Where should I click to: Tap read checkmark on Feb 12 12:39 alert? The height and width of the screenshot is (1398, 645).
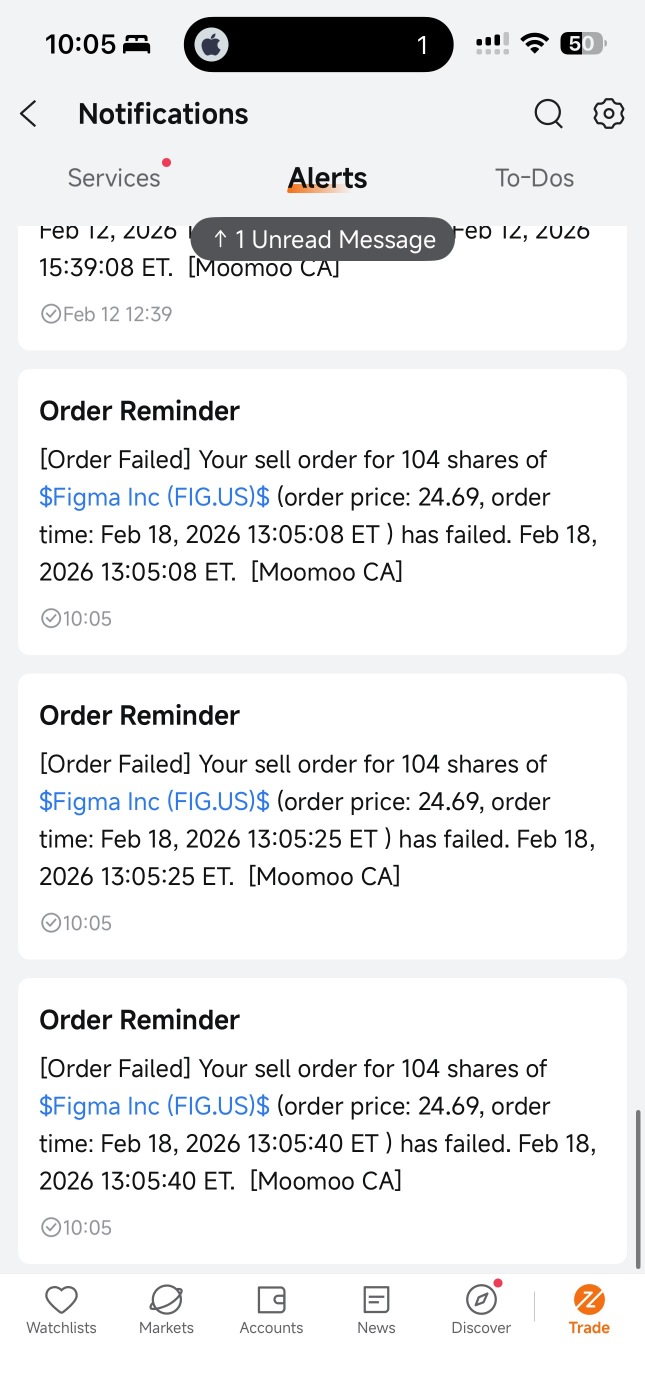point(51,314)
